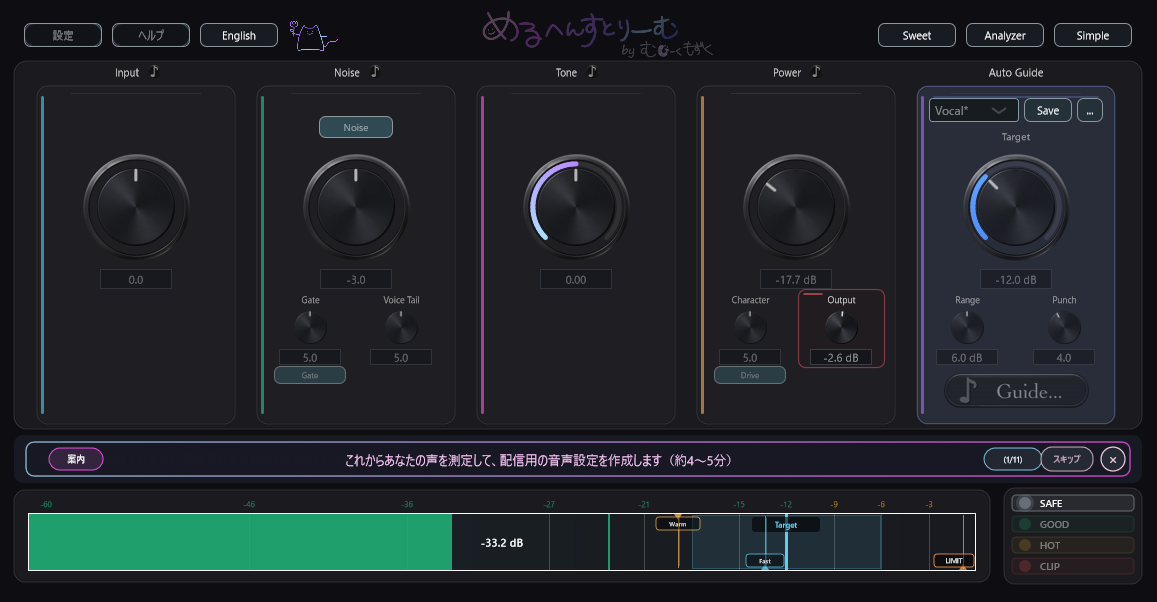Viewport: 1157px width, 602px height.
Task: Open the 設定 settings menu
Action: pyautogui.click(x=63, y=35)
